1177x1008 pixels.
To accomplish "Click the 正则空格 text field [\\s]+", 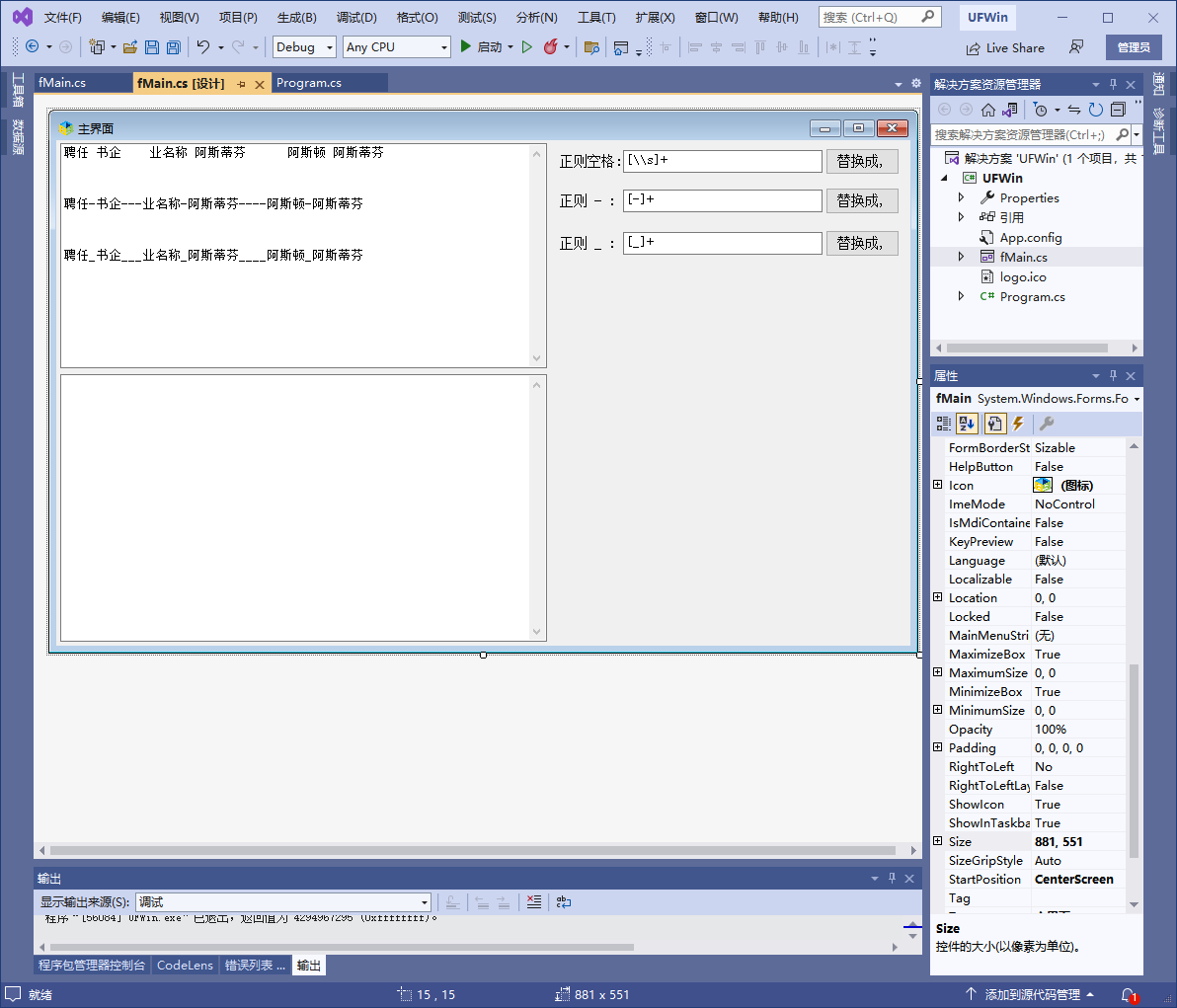I will (x=722, y=161).
